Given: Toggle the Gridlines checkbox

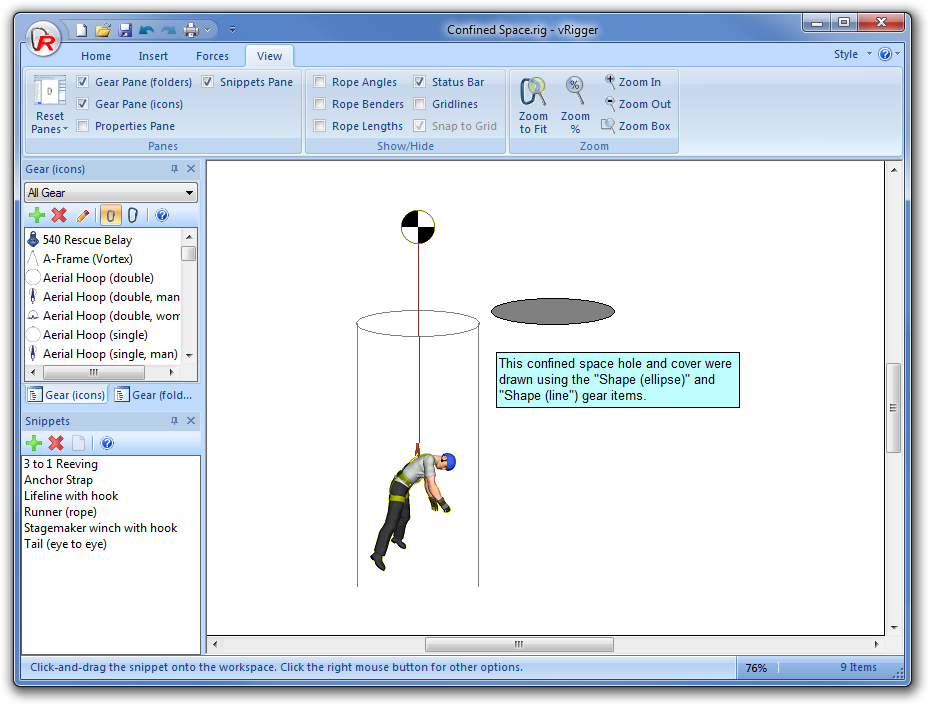Looking at the screenshot, I should pos(420,104).
